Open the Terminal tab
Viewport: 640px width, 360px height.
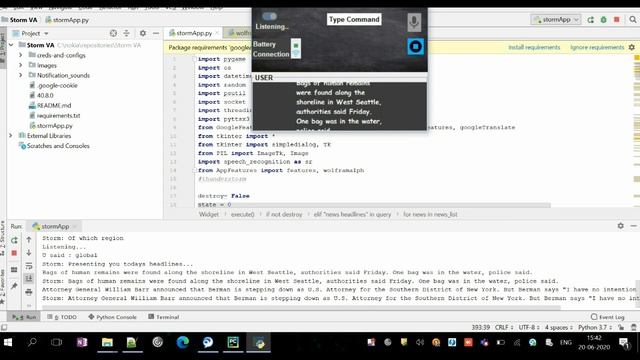164,317
